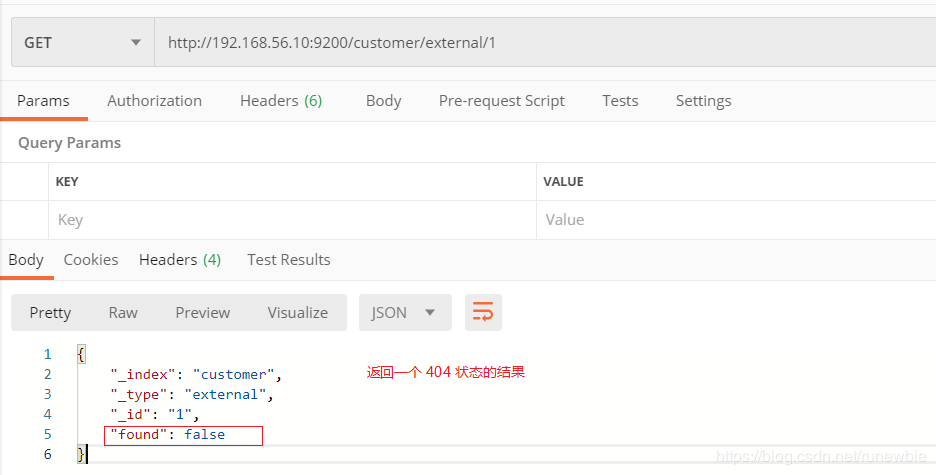Switch to the Tests tab

620,101
